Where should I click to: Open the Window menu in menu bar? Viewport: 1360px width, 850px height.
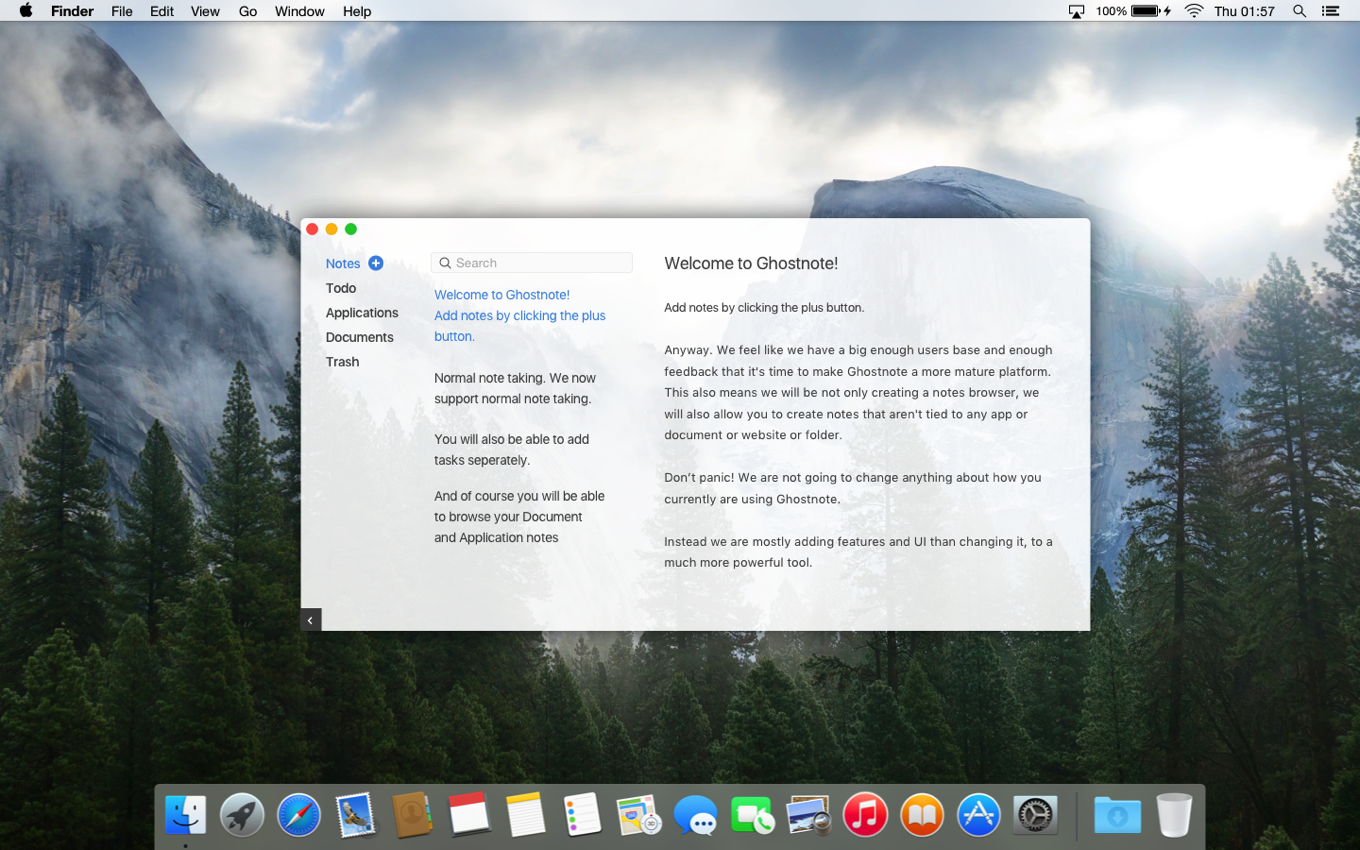click(299, 11)
